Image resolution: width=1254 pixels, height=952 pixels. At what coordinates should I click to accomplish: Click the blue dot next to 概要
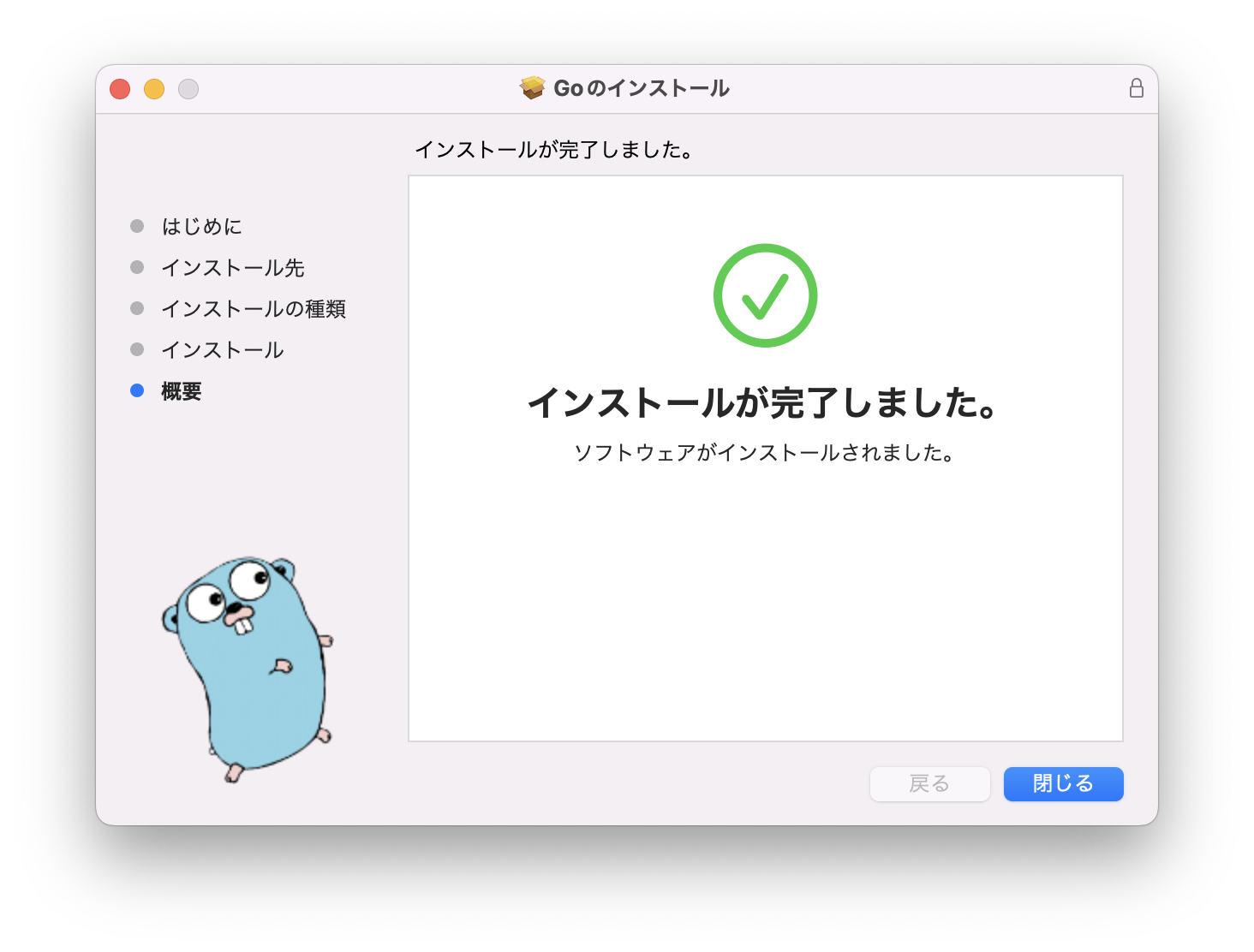pyautogui.click(x=137, y=391)
